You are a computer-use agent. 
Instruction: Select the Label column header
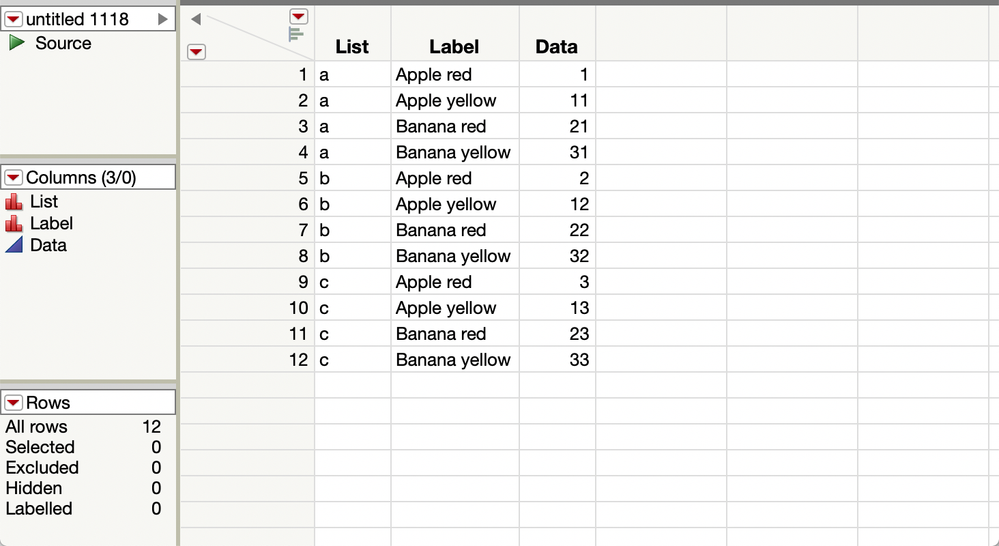point(454,47)
